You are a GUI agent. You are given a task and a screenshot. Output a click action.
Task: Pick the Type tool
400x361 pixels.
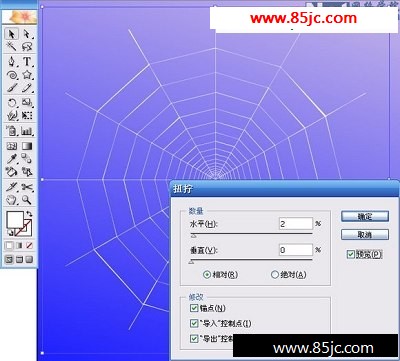[x=27, y=62]
